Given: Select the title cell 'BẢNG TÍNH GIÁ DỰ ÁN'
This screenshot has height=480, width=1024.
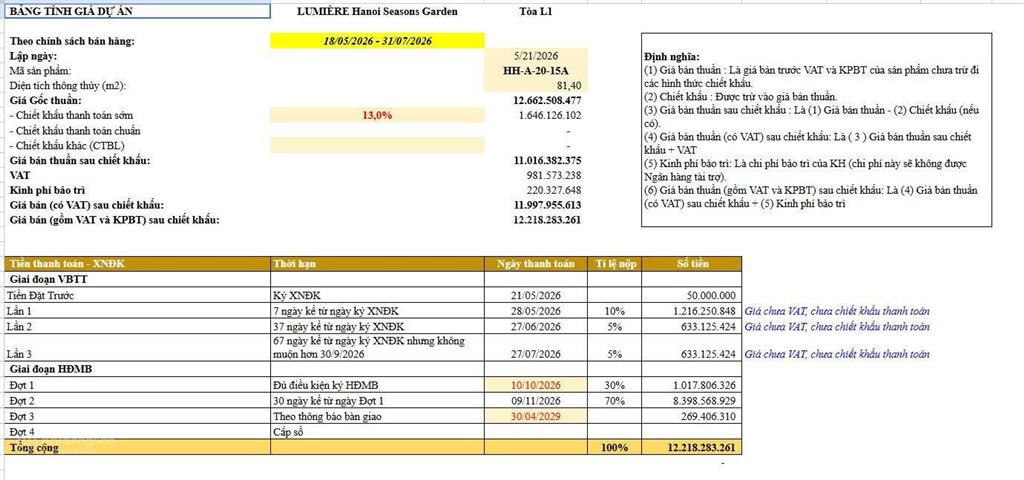Looking at the screenshot, I should tap(135, 12).
